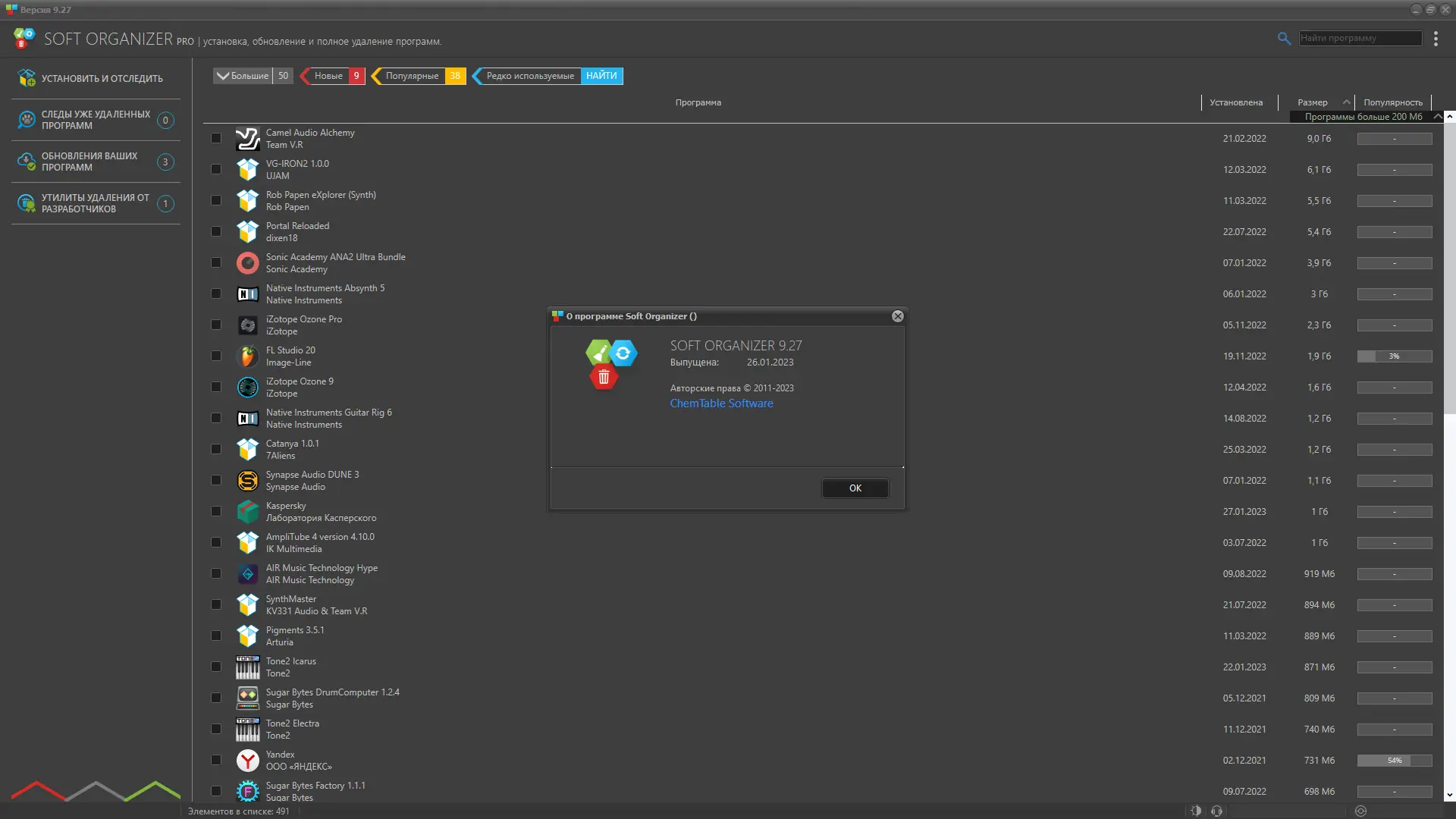Screen dimensions: 1456x819
Task: Toggle the theme contrast icon at bottom left
Action: click(1197, 811)
